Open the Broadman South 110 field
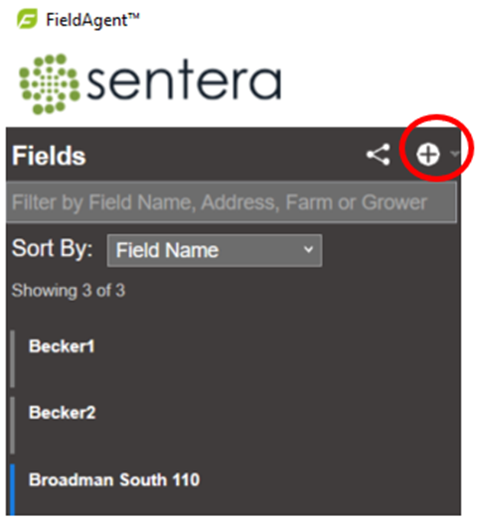480x520 pixels. [114, 480]
